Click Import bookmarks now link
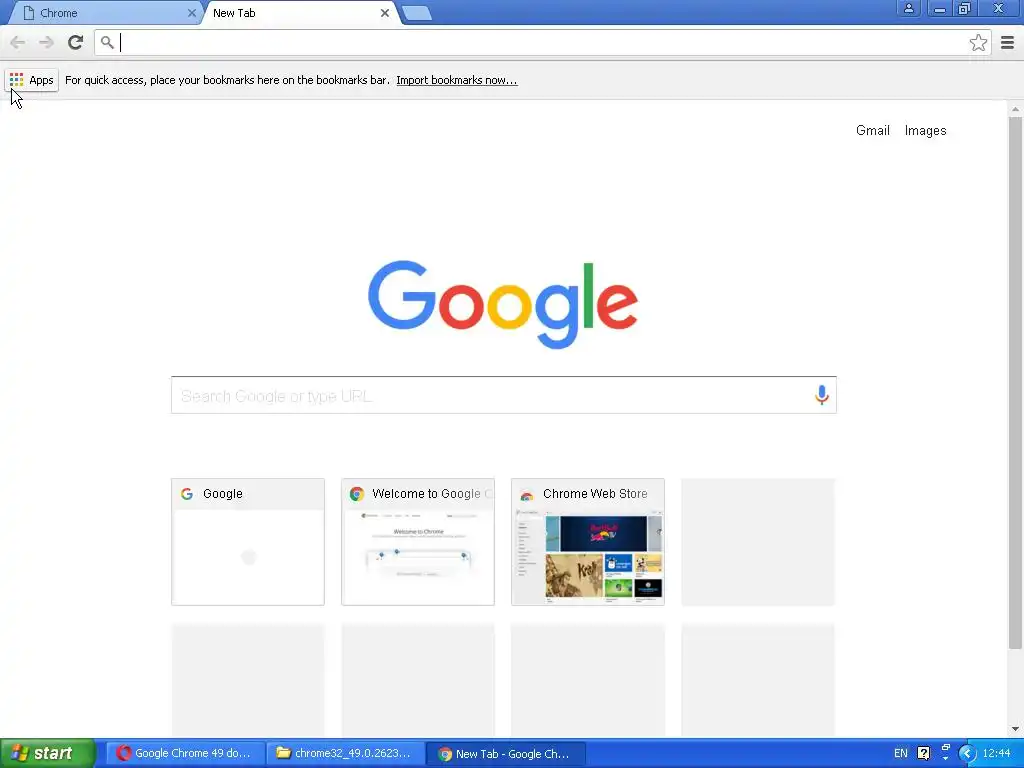 pos(456,80)
